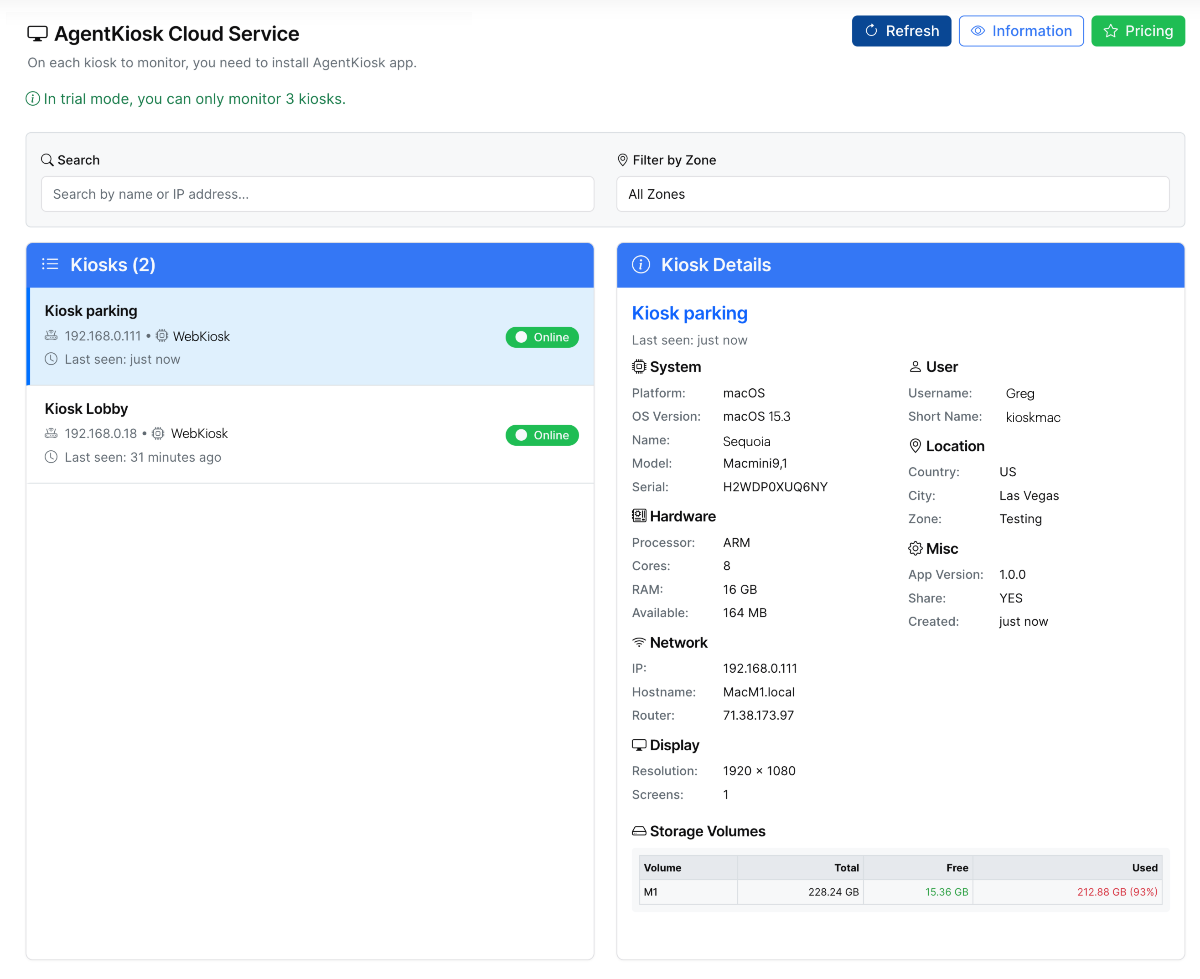
Task: Click the OS version value macOS 15.3
Action: click(x=757, y=416)
